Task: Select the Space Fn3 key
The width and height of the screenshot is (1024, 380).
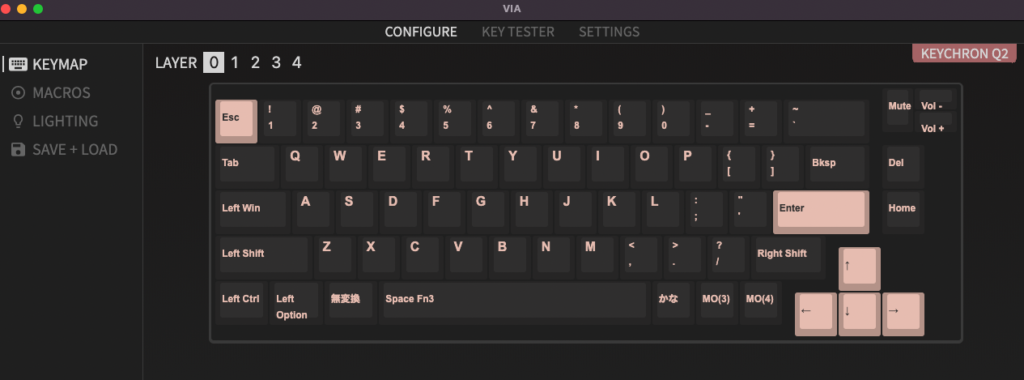Action: pos(515,302)
